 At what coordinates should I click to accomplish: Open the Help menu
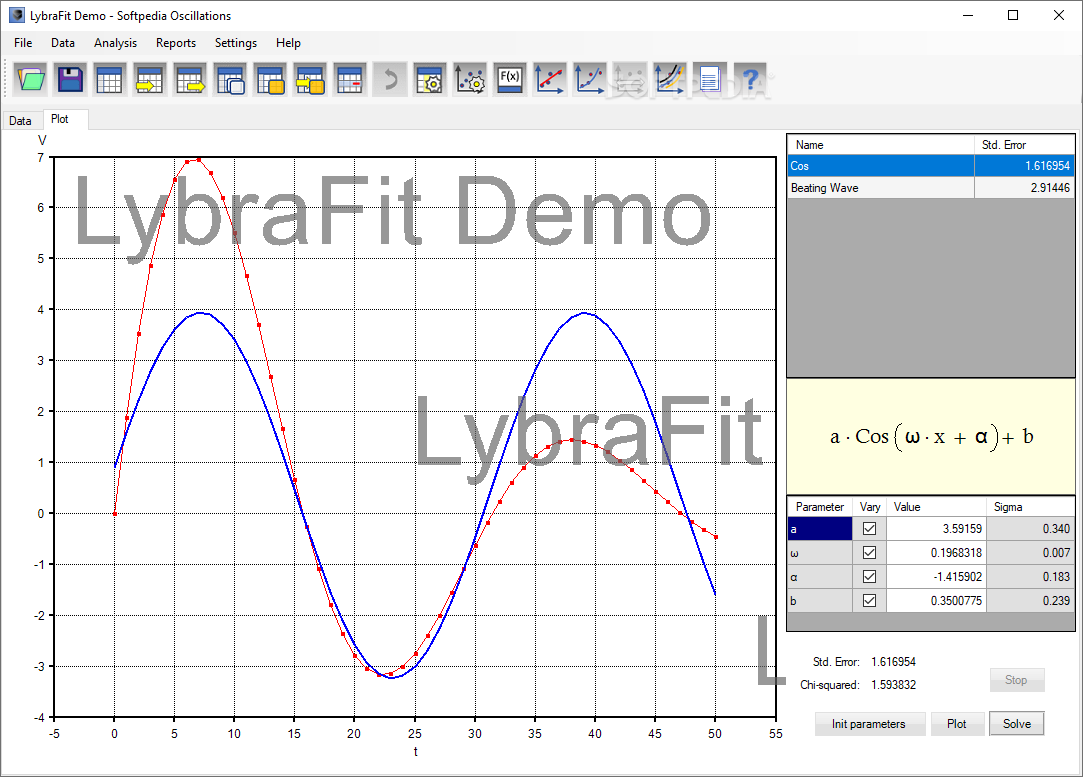coord(288,43)
